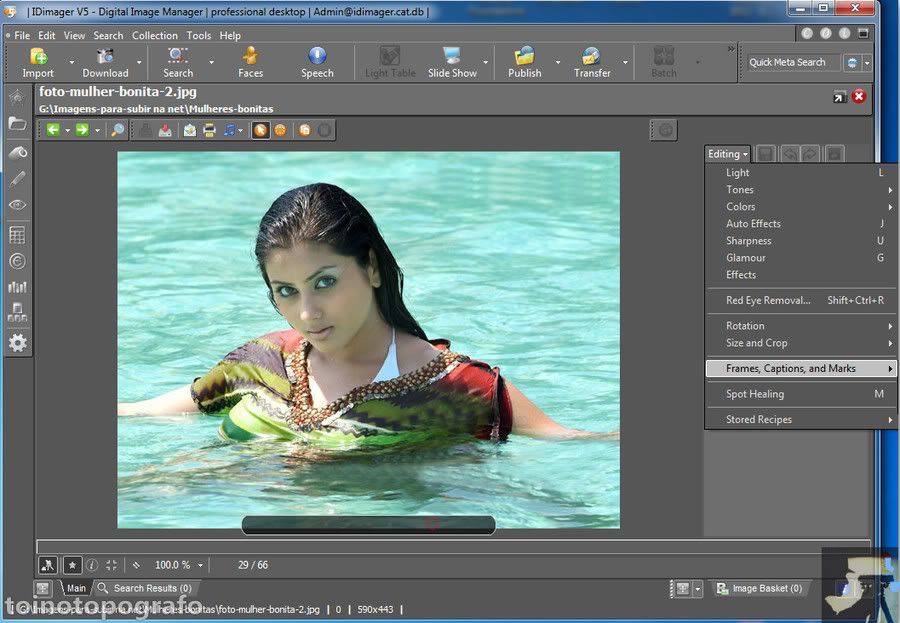The width and height of the screenshot is (900, 623).
Task: Click the gear settings icon in sidebar
Action: (17, 343)
